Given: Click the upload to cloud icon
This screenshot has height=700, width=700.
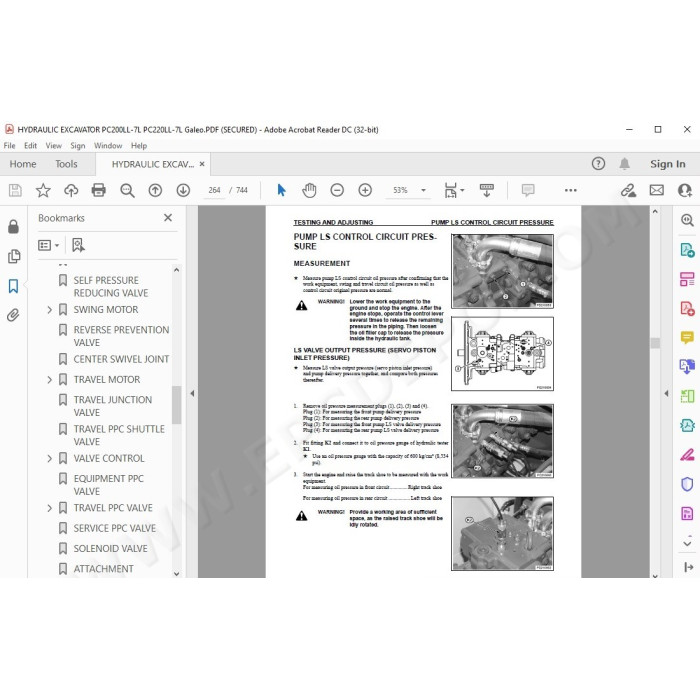Looking at the screenshot, I should (x=71, y=191).
